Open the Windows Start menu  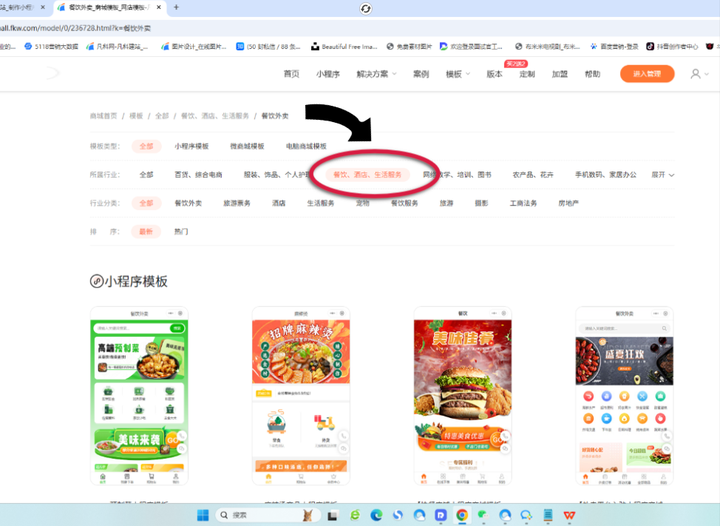(x=202, y=515)
